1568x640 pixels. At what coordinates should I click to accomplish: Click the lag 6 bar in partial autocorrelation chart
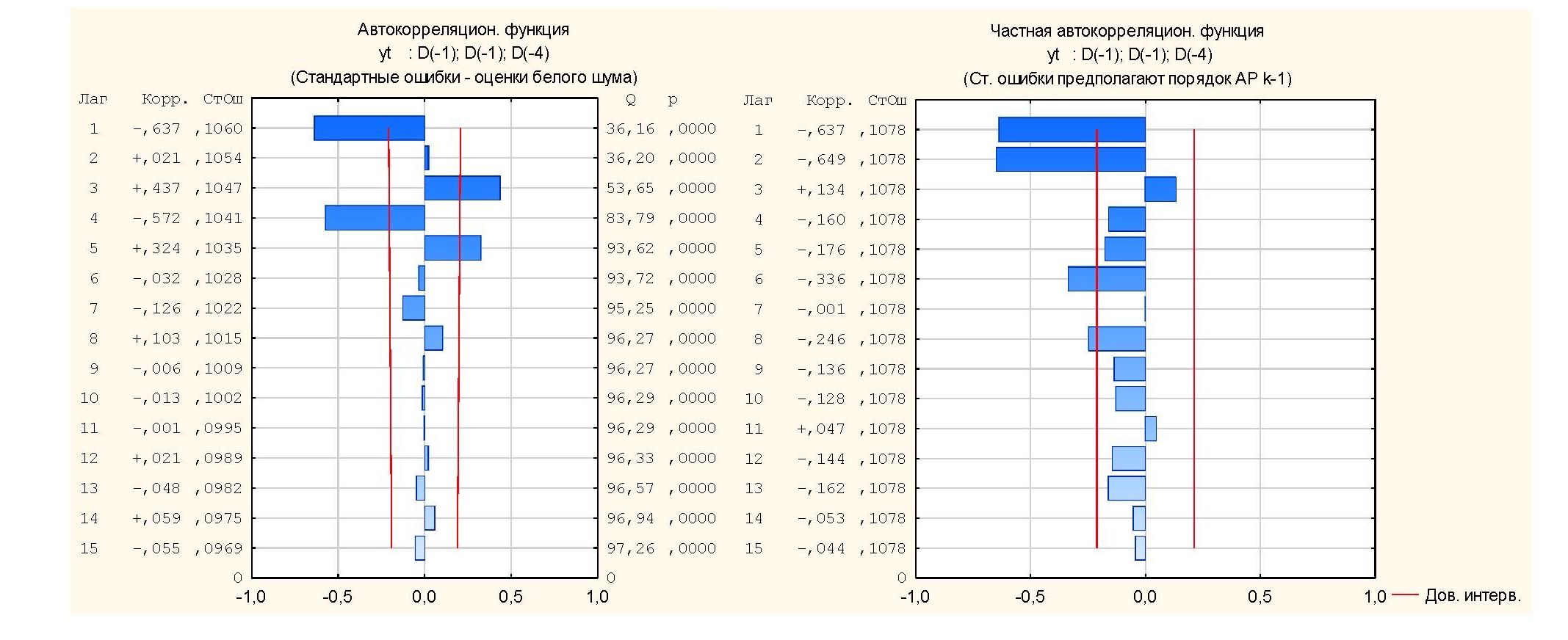1106,279
